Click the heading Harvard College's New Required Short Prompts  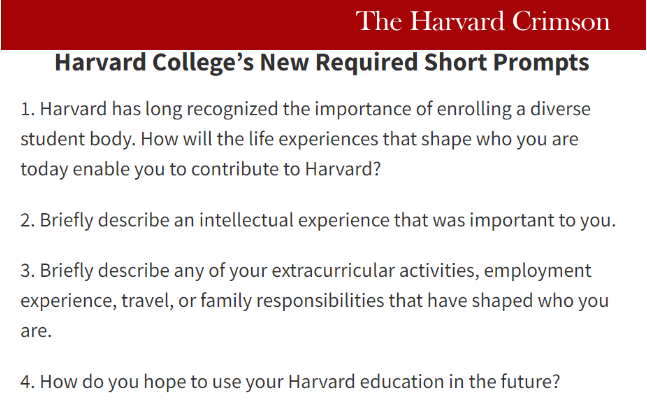(x=322, y=63)
